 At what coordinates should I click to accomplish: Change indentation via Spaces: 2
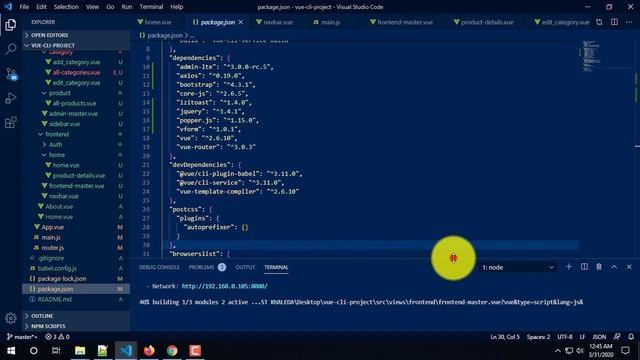tap(538, 337)
